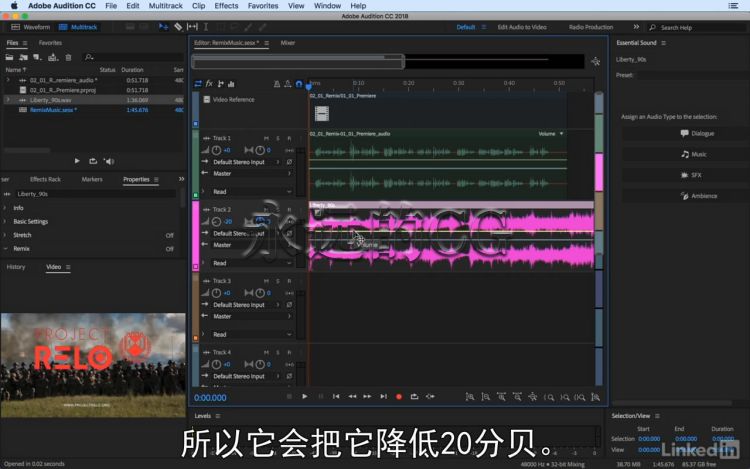750x469 pixels.
Task: Click the Import File icon in Files panel
Action: click(23, 57)
